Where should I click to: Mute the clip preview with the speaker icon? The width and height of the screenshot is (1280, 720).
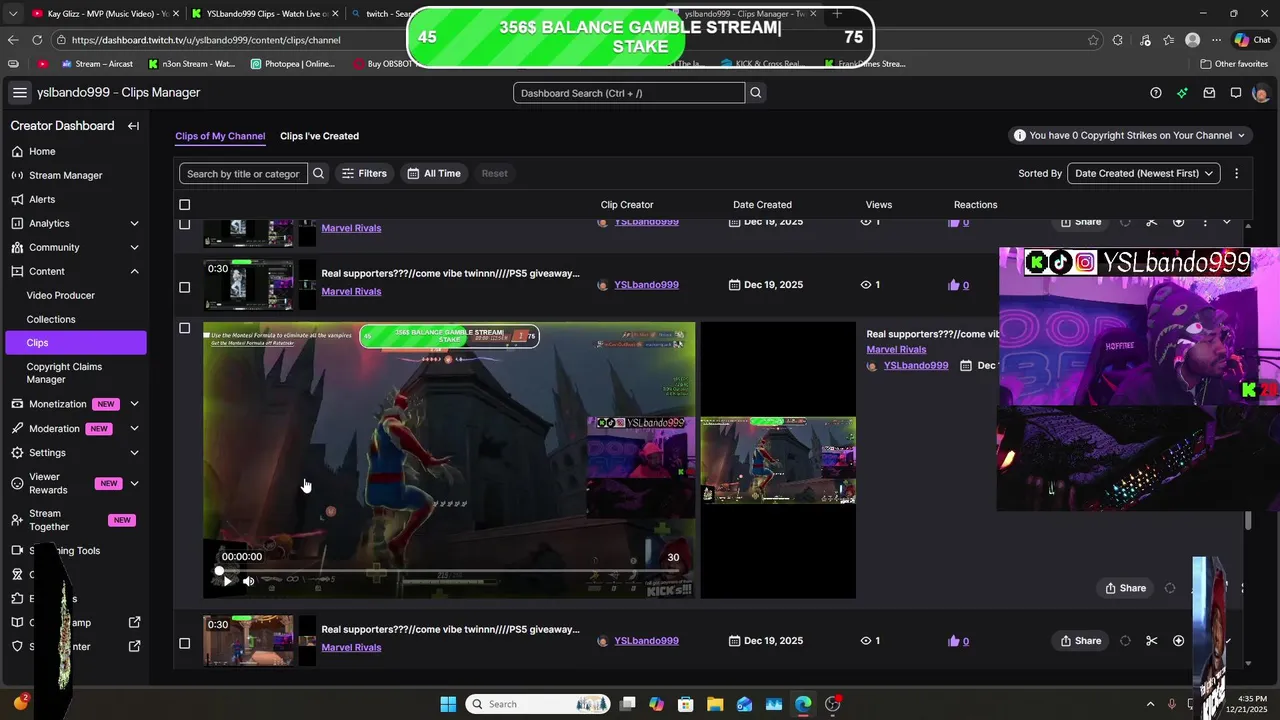coord(248,581)
